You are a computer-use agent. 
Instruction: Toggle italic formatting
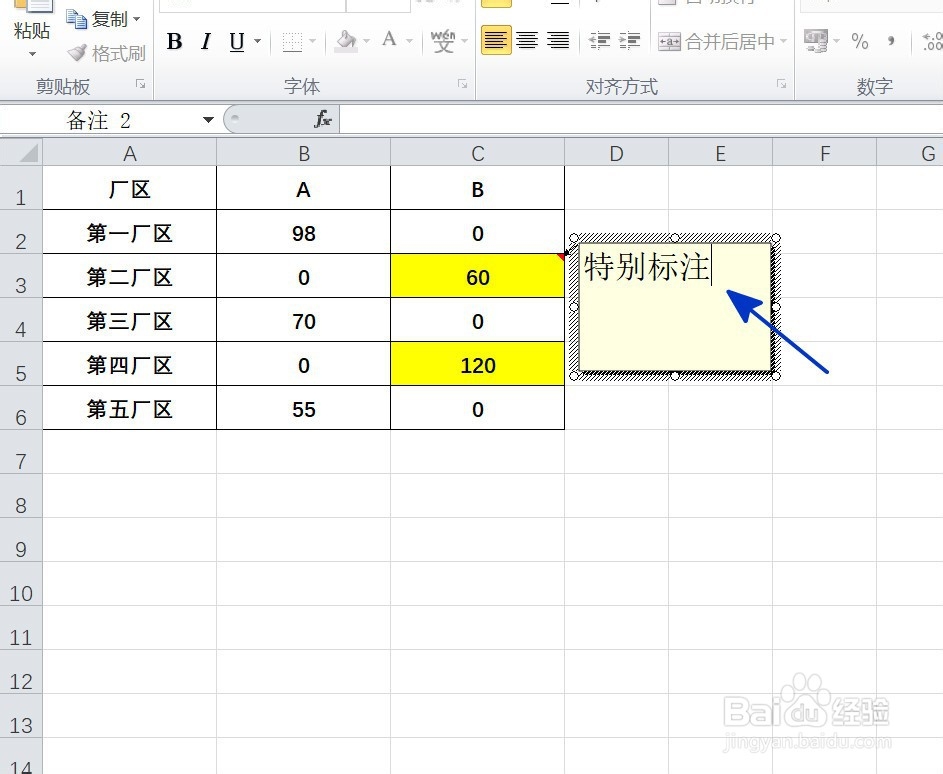[x=204, y=42]
